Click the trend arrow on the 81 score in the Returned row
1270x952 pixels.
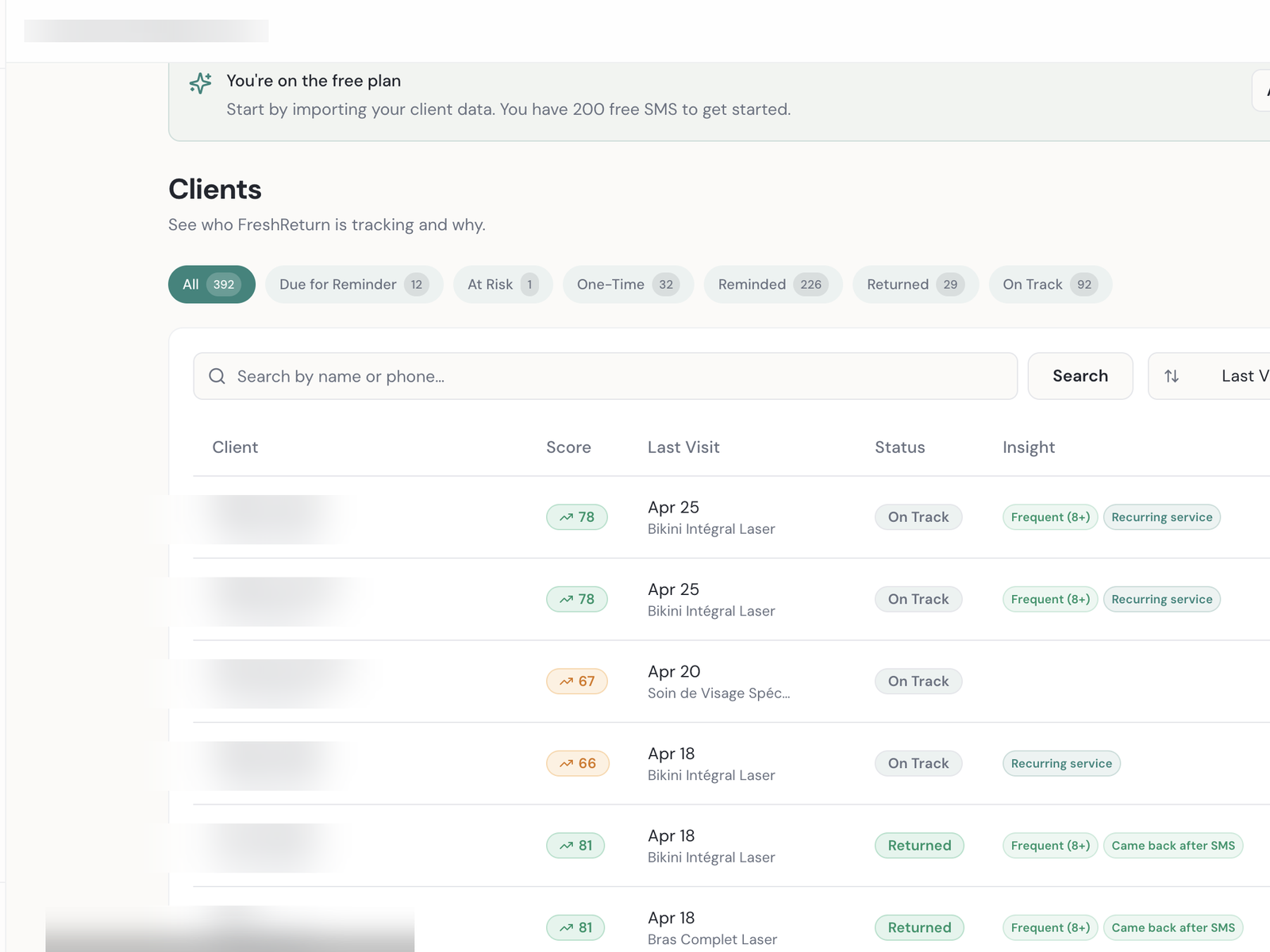point(565,845)
